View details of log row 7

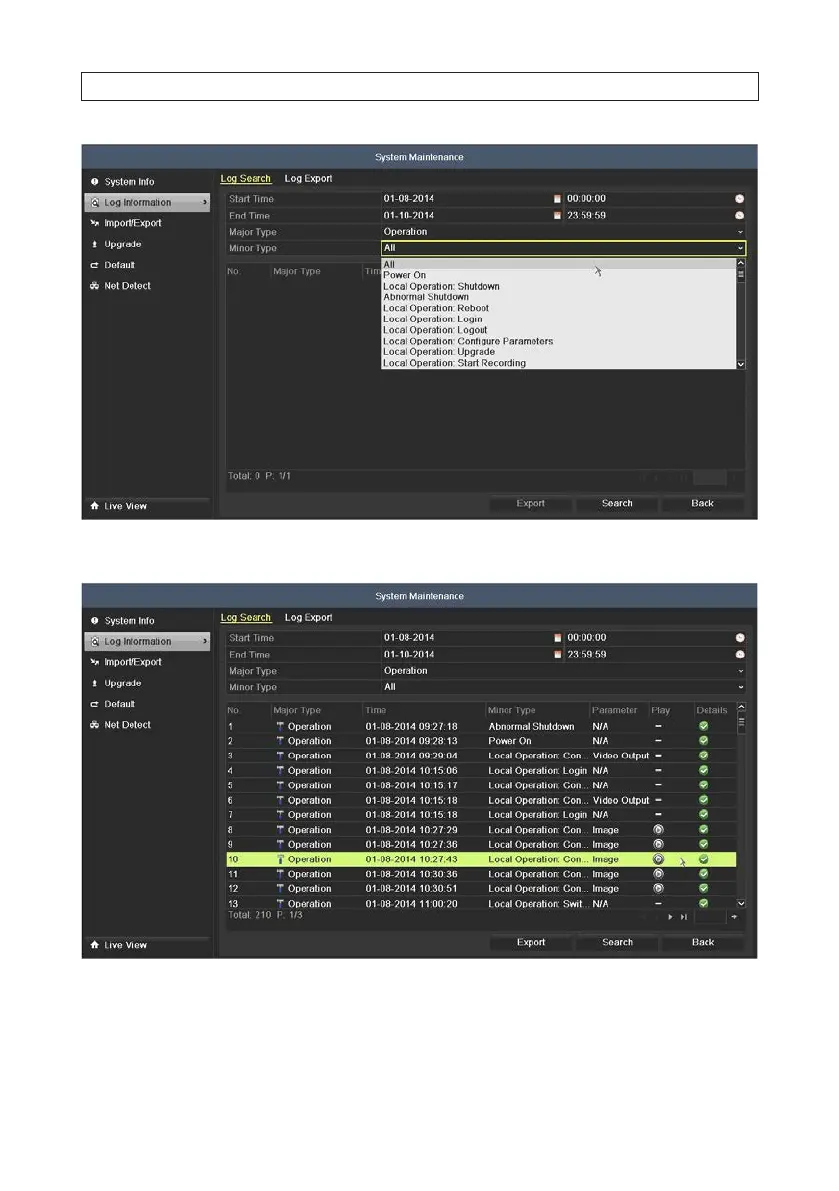click(704, 814)
